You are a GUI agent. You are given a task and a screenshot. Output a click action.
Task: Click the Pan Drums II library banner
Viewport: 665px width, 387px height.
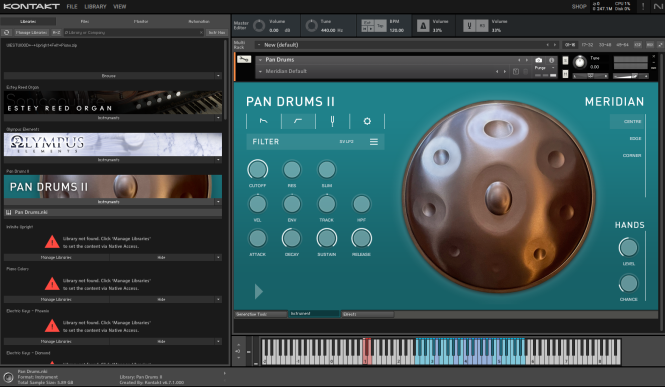[x=113, y=187]
